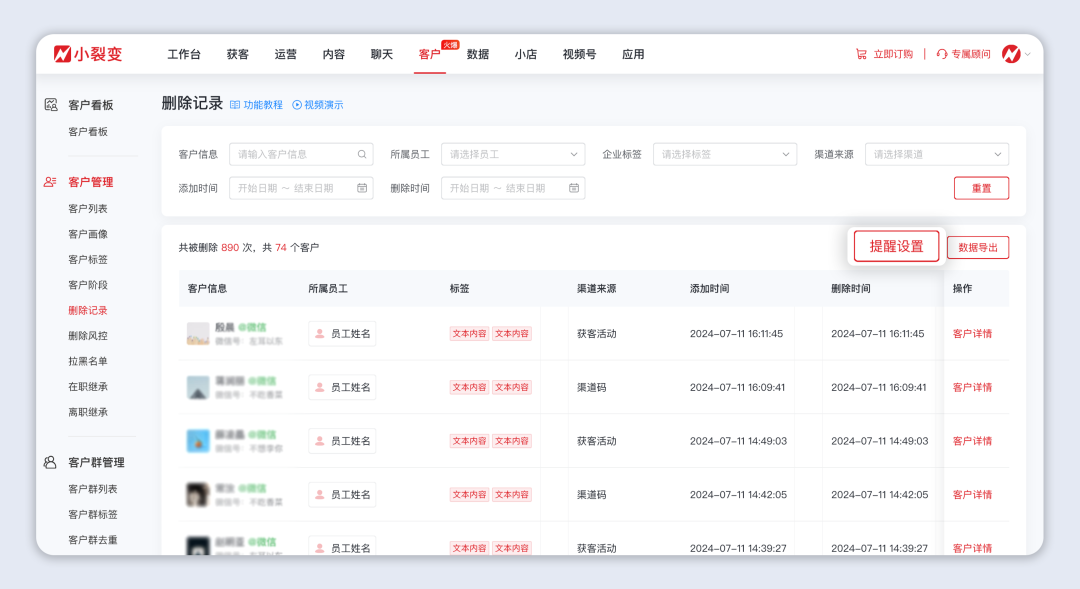The image size is (1080, 589).
Task: Click the 客户管理 sidebar person icon
Action: point(49,182)
